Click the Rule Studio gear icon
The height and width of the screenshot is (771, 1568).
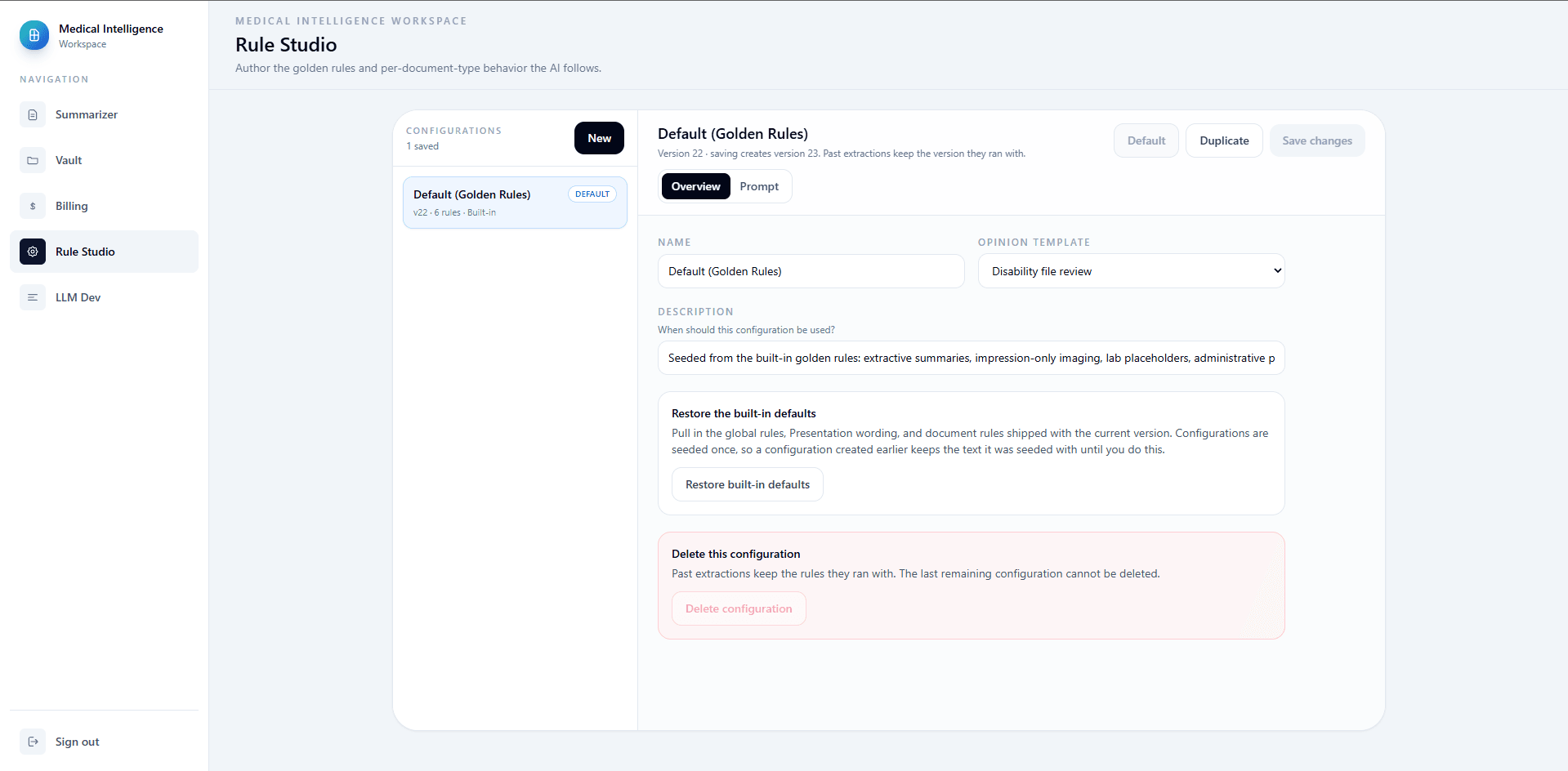[x=33, y=252]
